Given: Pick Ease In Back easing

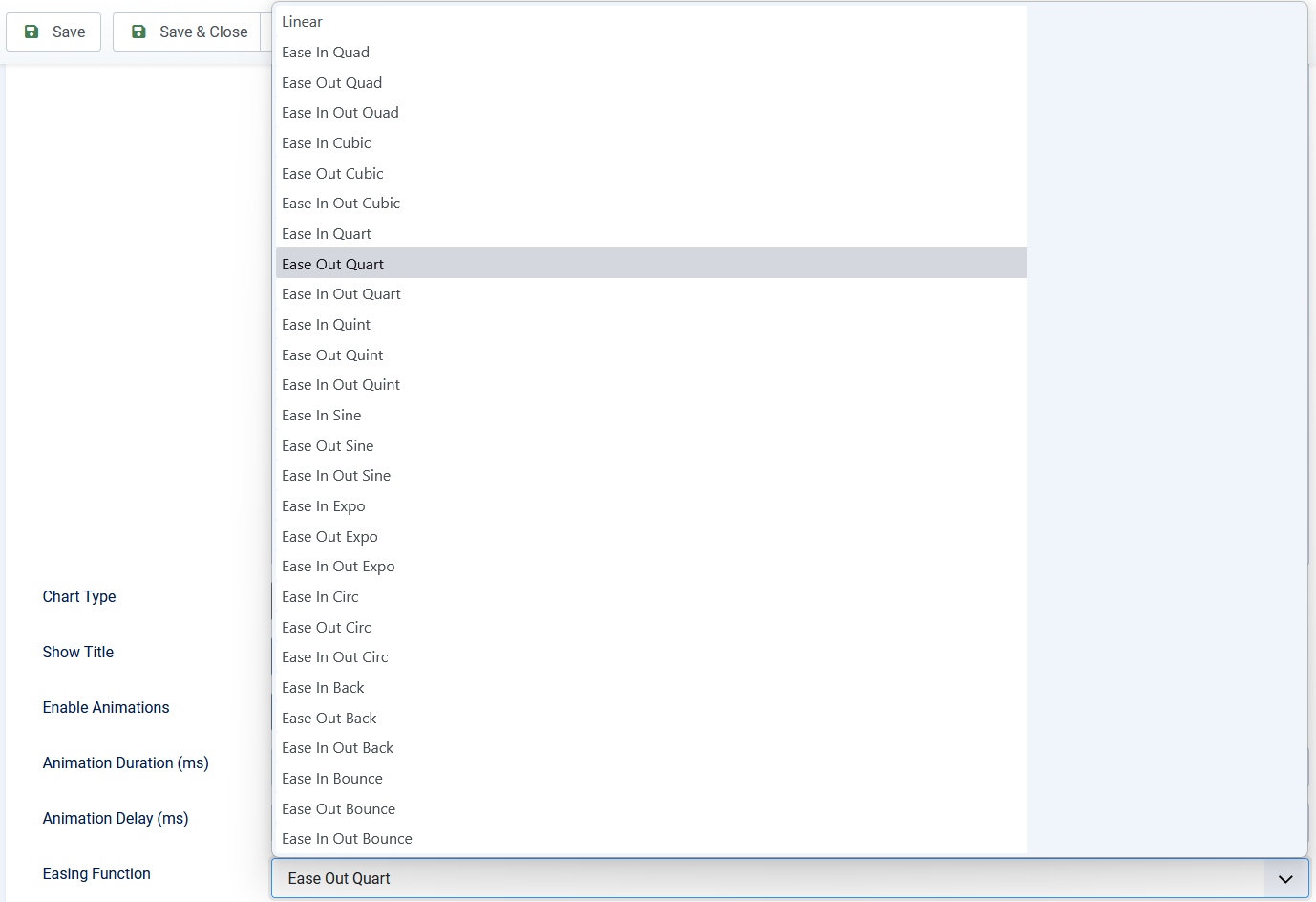Looking at the screenshot, I should [x=324, y=688].
